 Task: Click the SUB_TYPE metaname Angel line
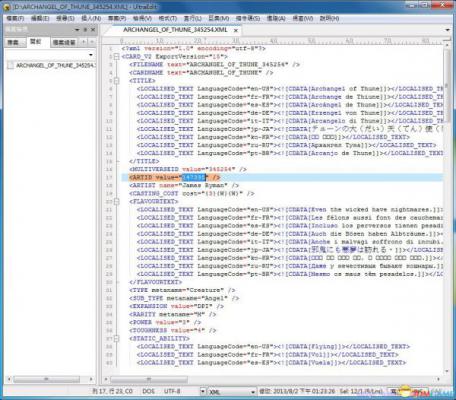click(184, 298)
